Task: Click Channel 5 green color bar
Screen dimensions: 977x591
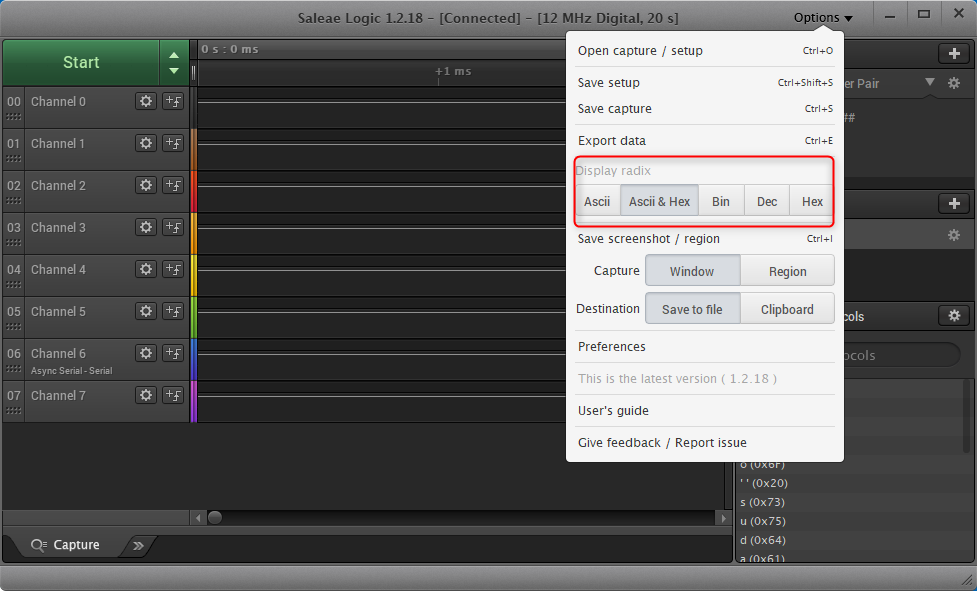Action: [194, 318]
